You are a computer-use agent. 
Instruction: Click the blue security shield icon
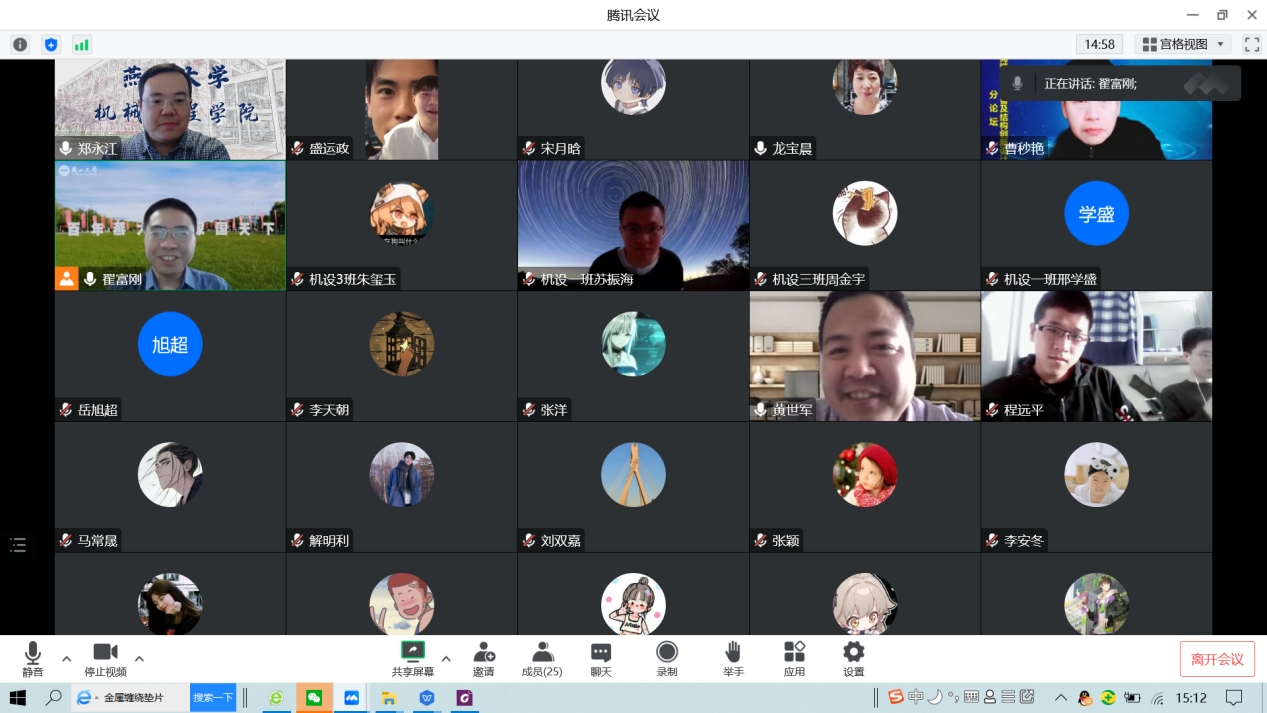(x=51, y=45)
